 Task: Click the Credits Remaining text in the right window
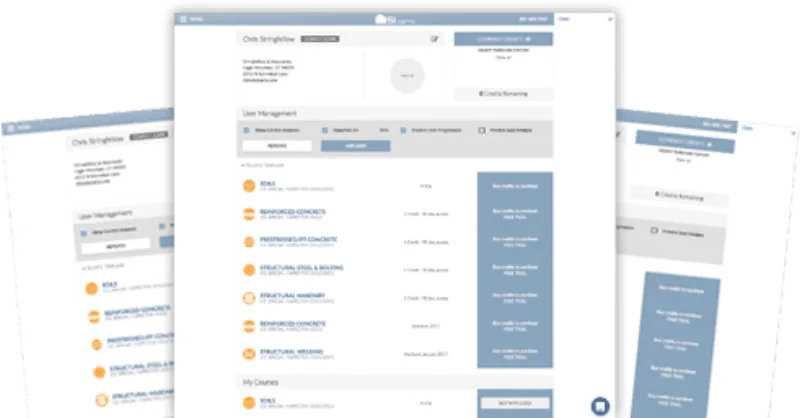pyautogui.click(x=679, y=196)
